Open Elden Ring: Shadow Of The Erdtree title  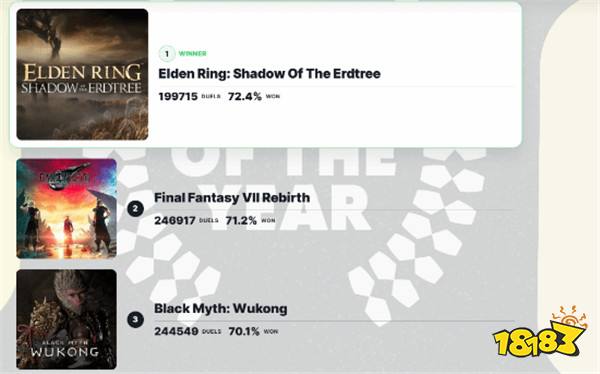pyautogui.click(x=269, y=73)
